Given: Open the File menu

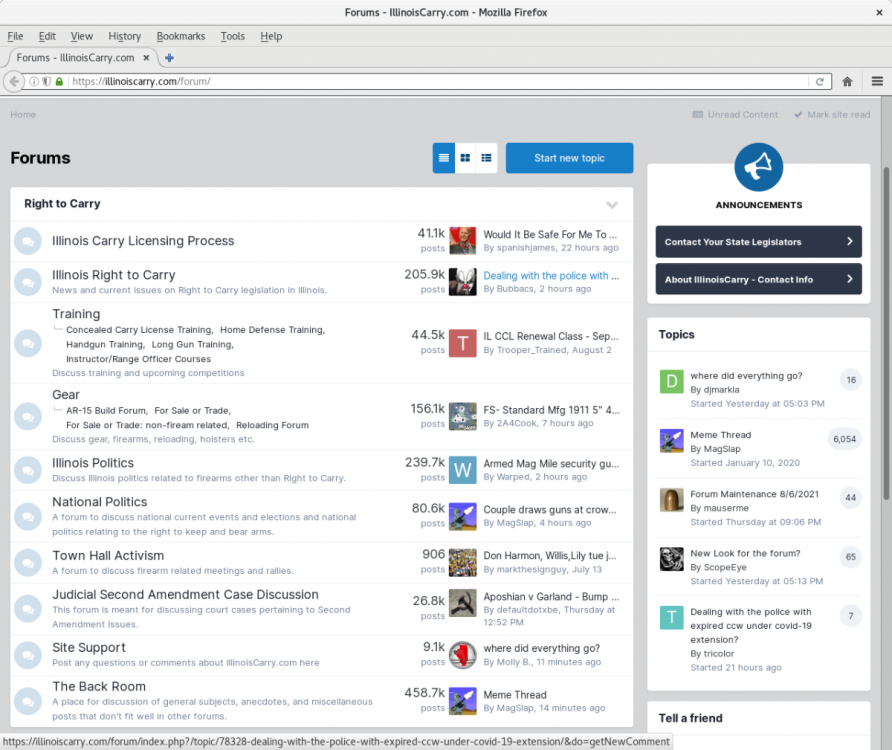Looking at the screenshot, I should pos(15,36).
